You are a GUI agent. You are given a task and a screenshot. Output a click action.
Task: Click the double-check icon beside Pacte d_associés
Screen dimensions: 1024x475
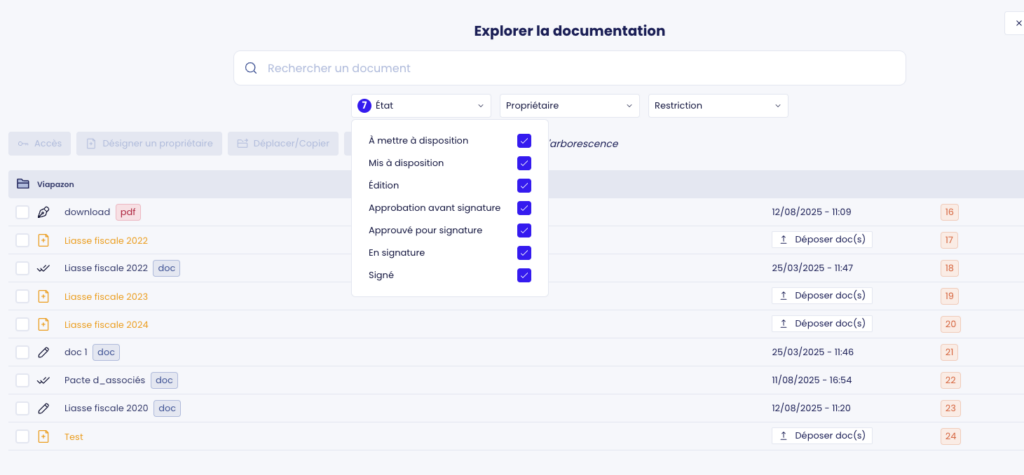pyautogui.click(x=43, y=380)
